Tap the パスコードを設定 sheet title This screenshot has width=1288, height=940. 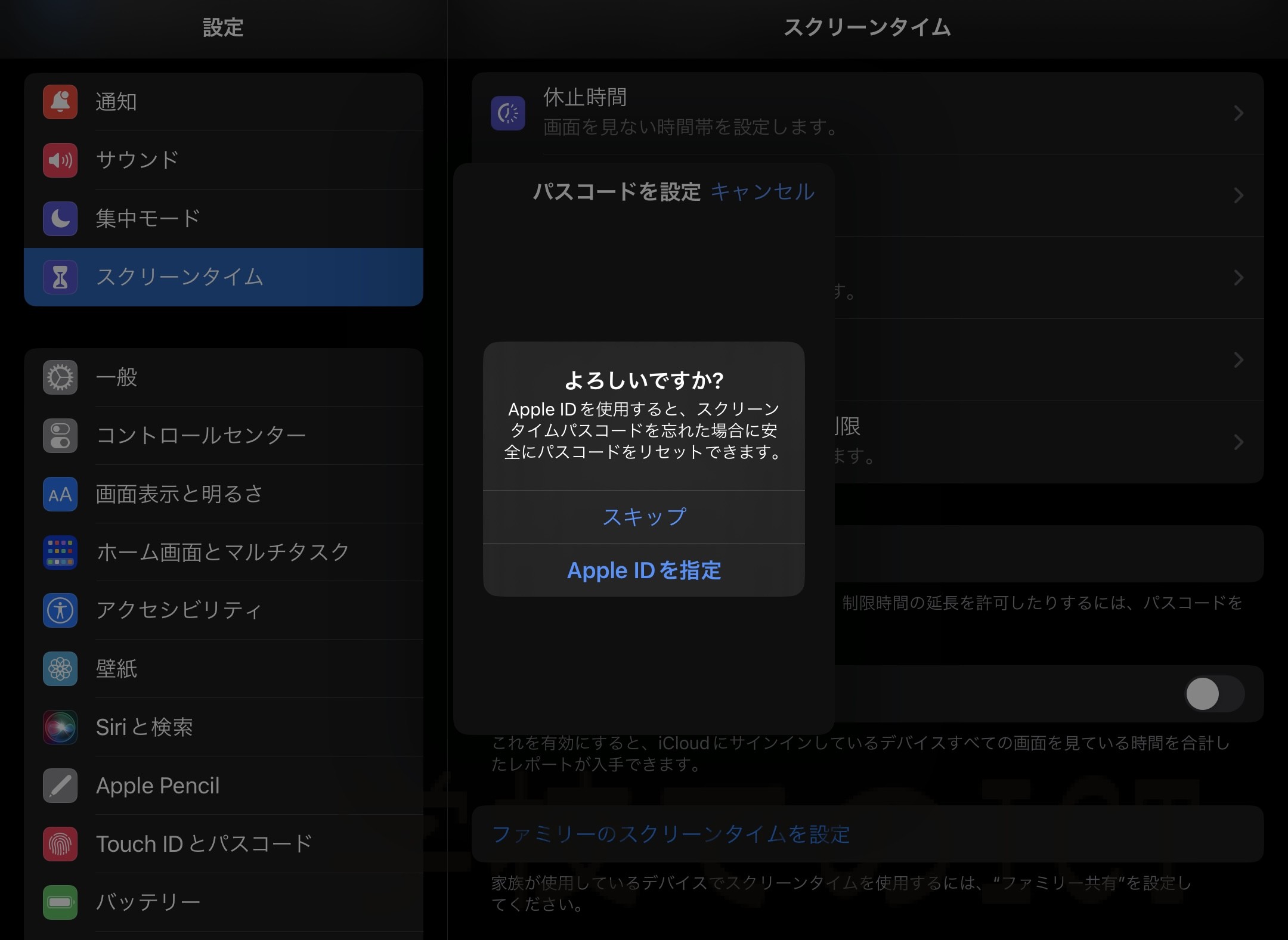point(617,192)
